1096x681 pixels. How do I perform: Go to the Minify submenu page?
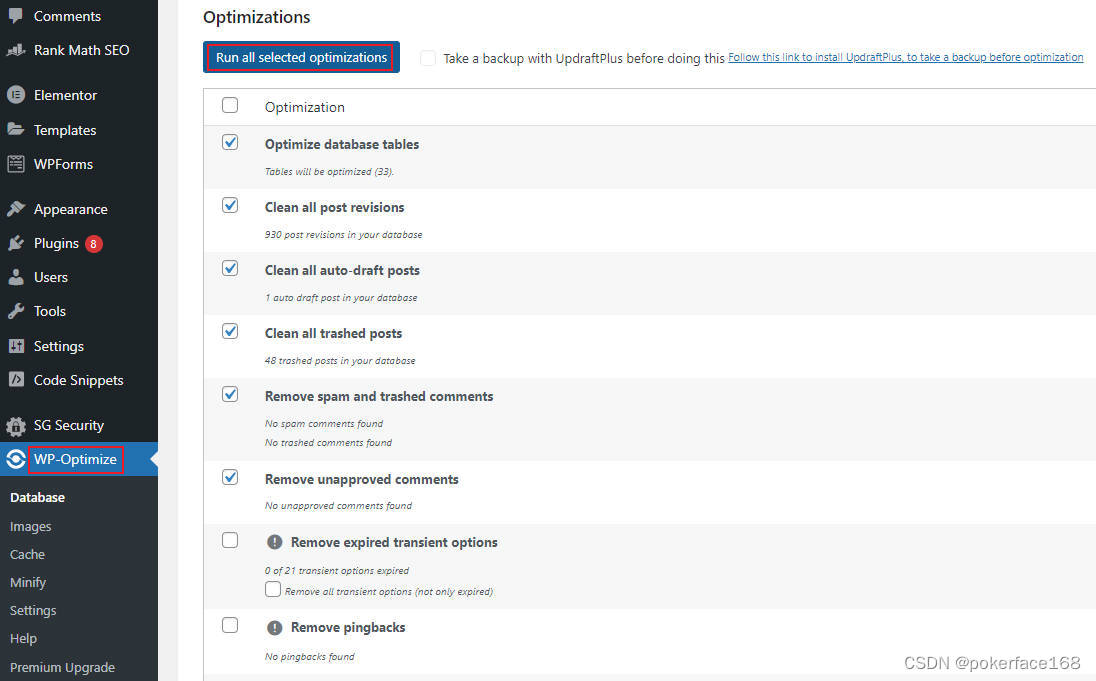(x=28, y=582)
